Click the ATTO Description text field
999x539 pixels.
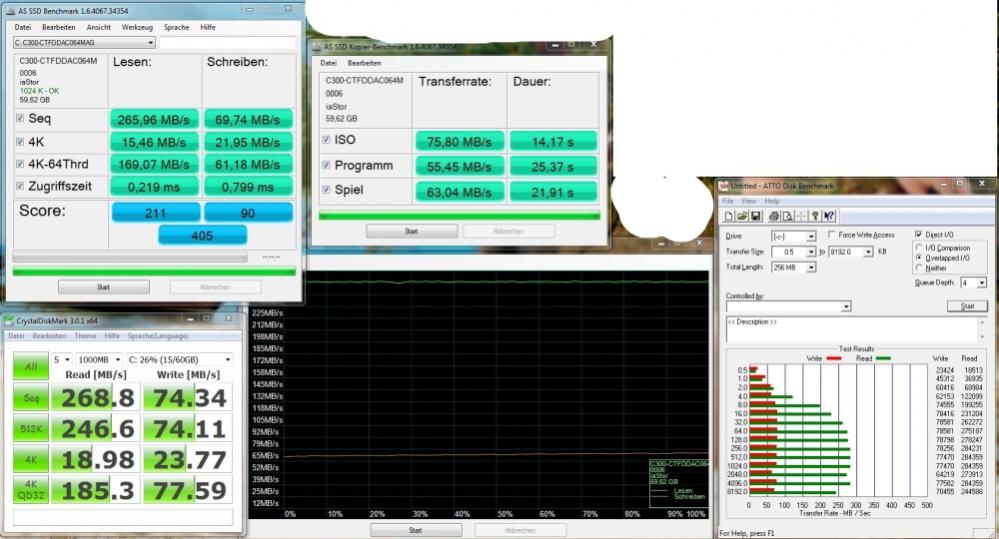pos(856,329)
